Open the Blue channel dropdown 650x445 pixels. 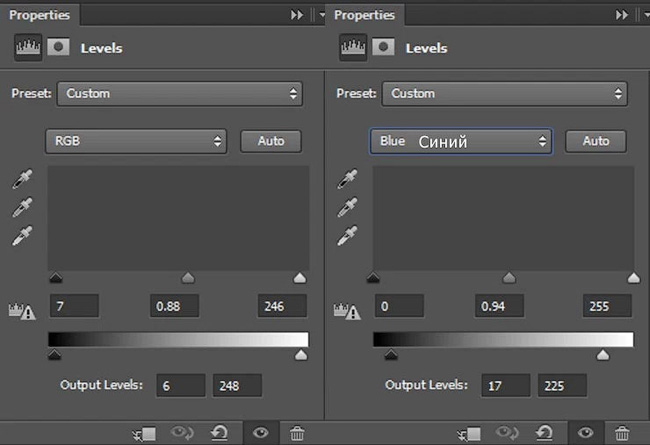pos(461,141)
